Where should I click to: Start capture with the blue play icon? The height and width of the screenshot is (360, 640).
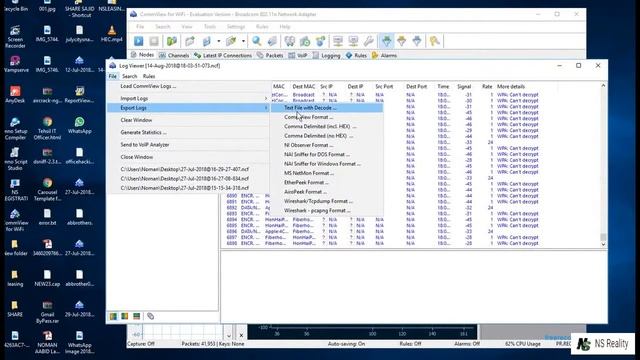tap(138, 41)
